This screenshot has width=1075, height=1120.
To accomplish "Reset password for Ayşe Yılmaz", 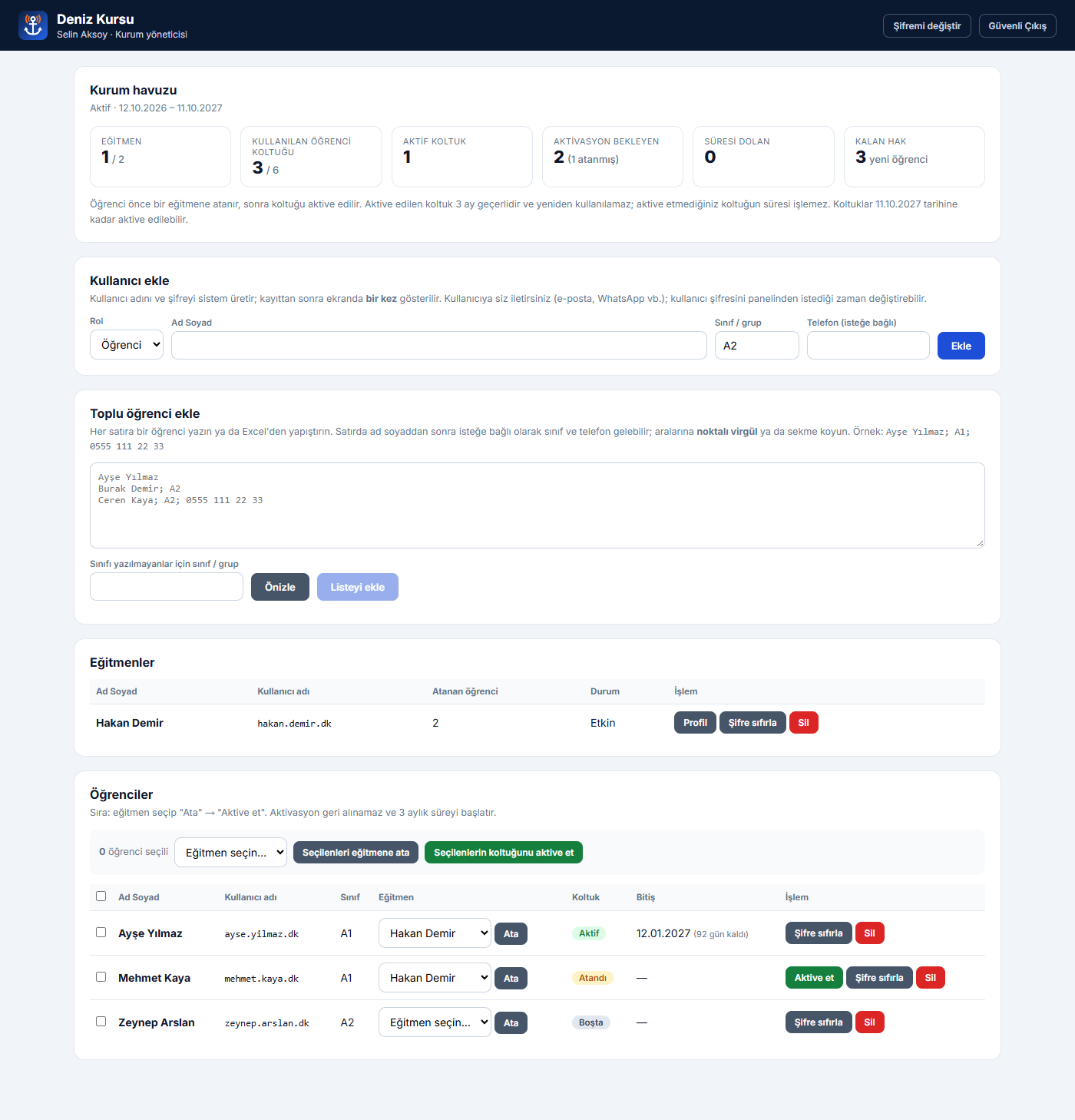I will pyautogui.click(x=819, y=933).
